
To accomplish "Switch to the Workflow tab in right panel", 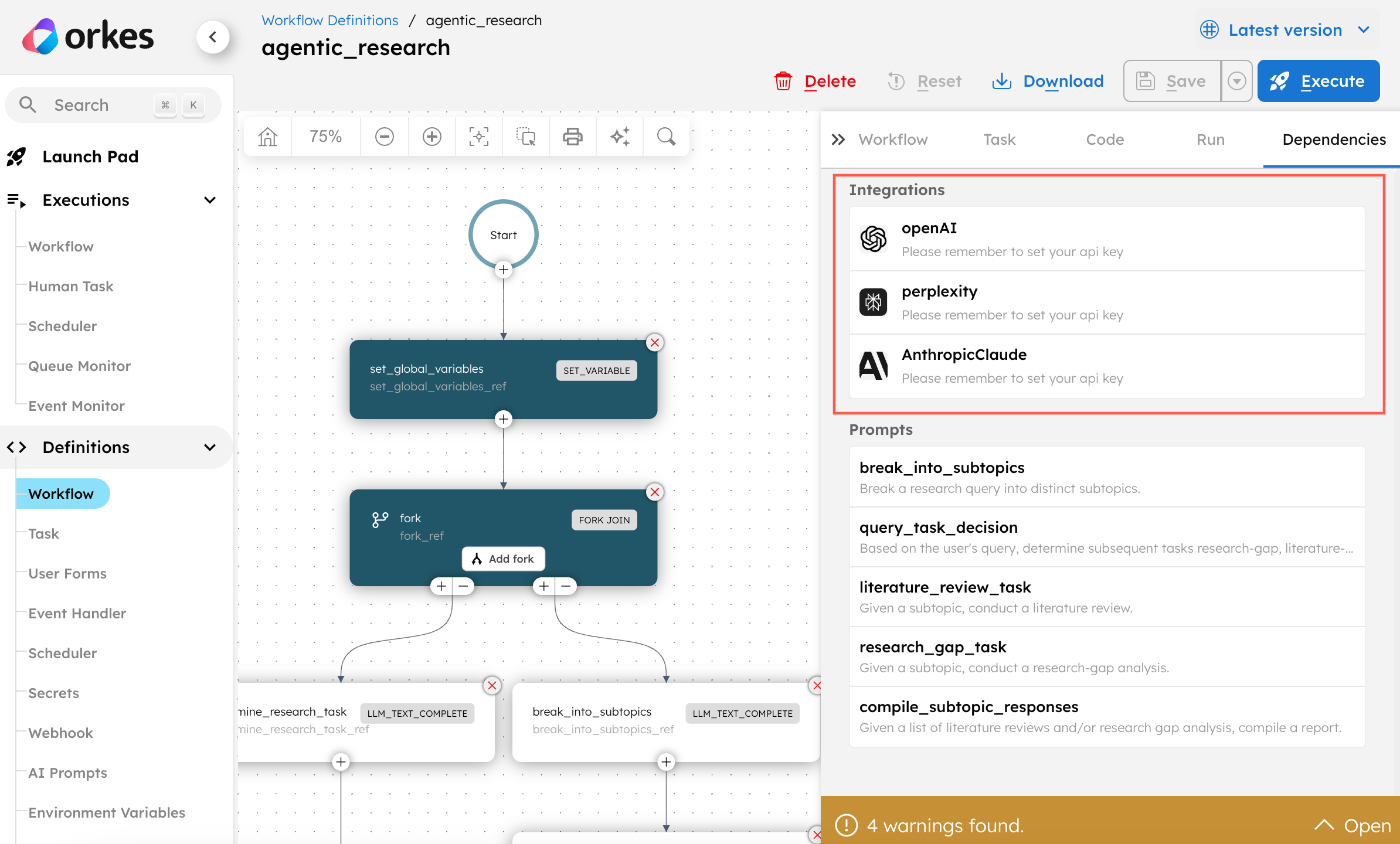I will click(x=893, y=139).
